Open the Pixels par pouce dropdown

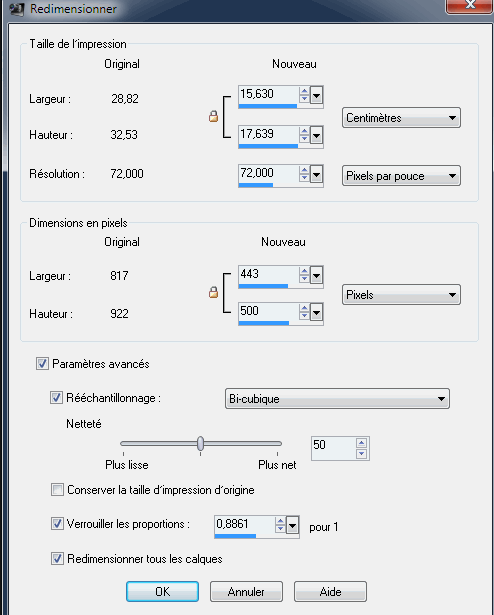tap(401, 176)
